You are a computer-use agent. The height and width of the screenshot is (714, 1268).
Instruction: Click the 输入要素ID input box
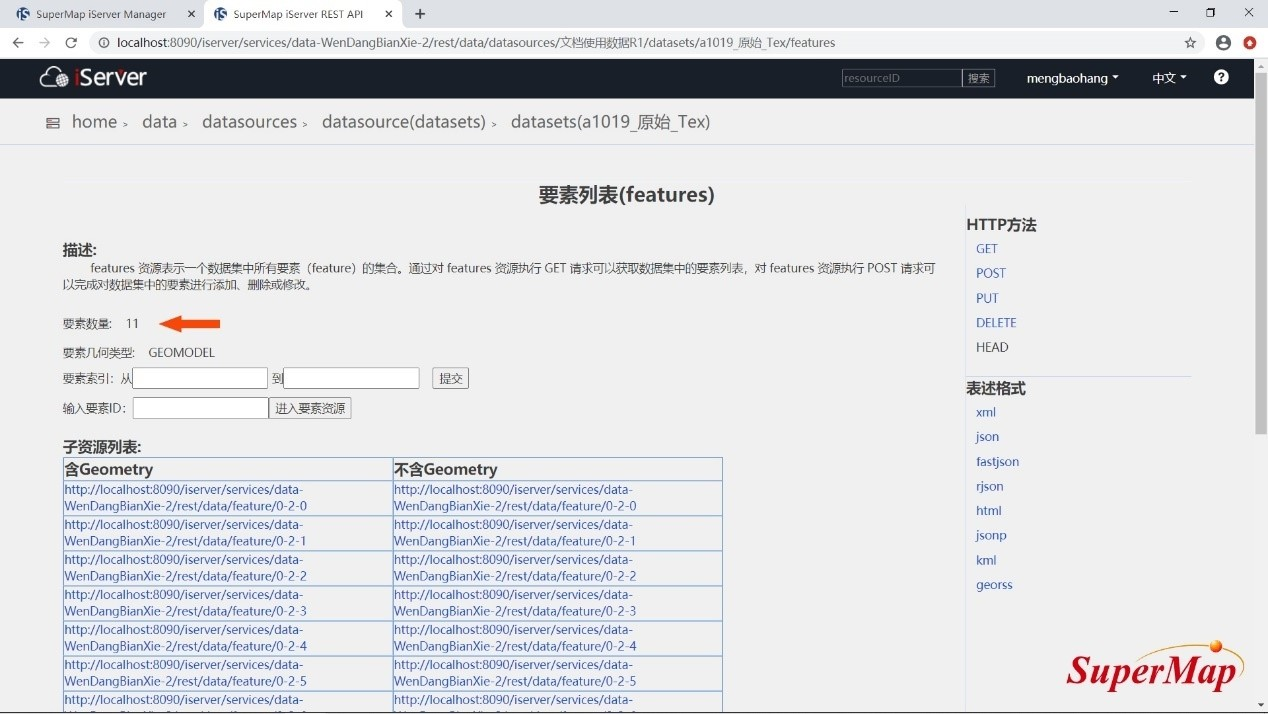coord(200,408)
